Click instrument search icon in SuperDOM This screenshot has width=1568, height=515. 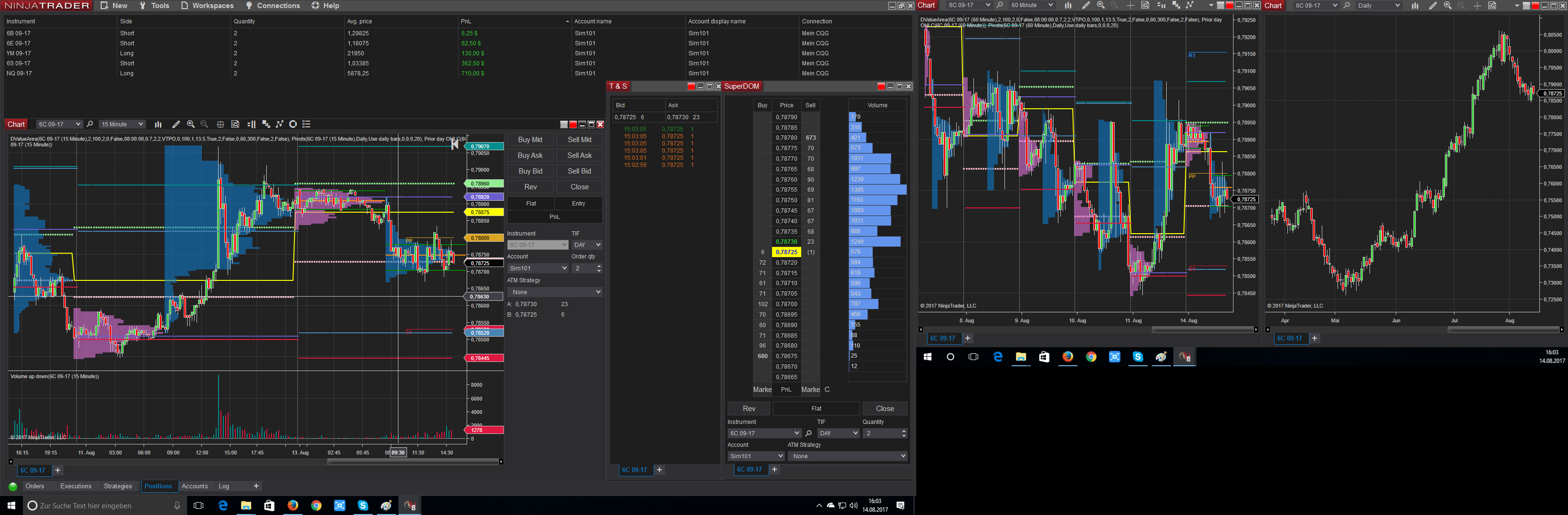pos(809,433)
